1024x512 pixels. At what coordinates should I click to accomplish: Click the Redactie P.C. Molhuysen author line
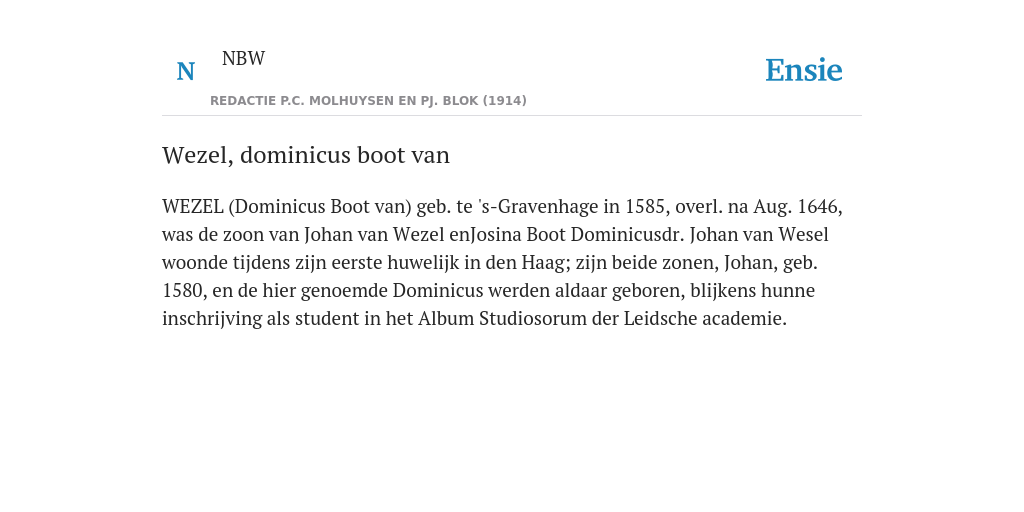click(x=368, y=101)
